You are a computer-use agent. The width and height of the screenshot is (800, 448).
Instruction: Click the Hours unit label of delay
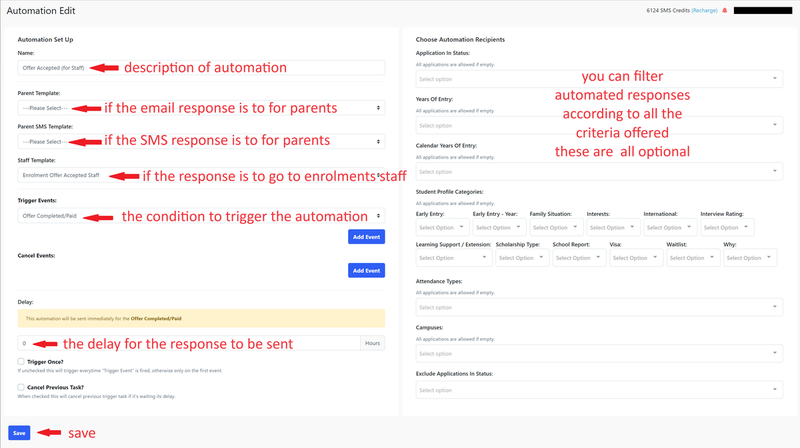click(372, 343)
